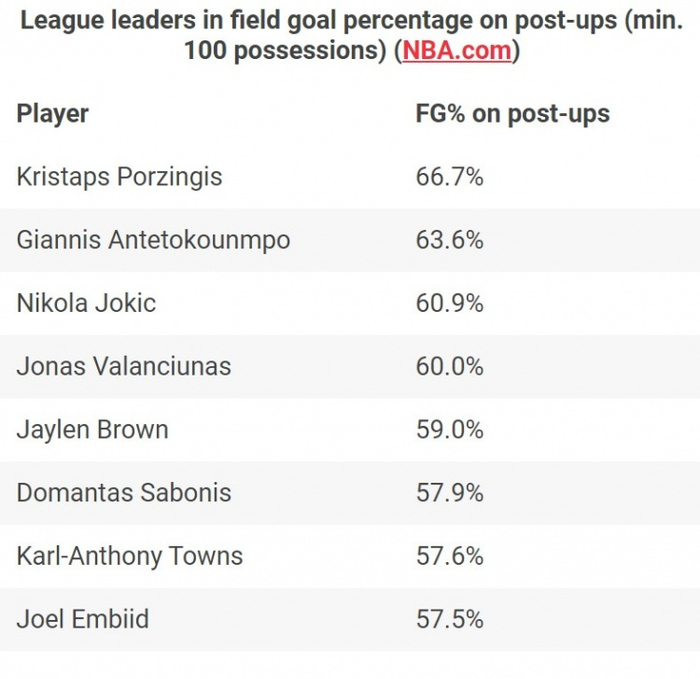The width and height of the screenshot is (700, 679).
Task: Click Giannis Antetokounmpo in the table
Action: [x=153, y=240]
